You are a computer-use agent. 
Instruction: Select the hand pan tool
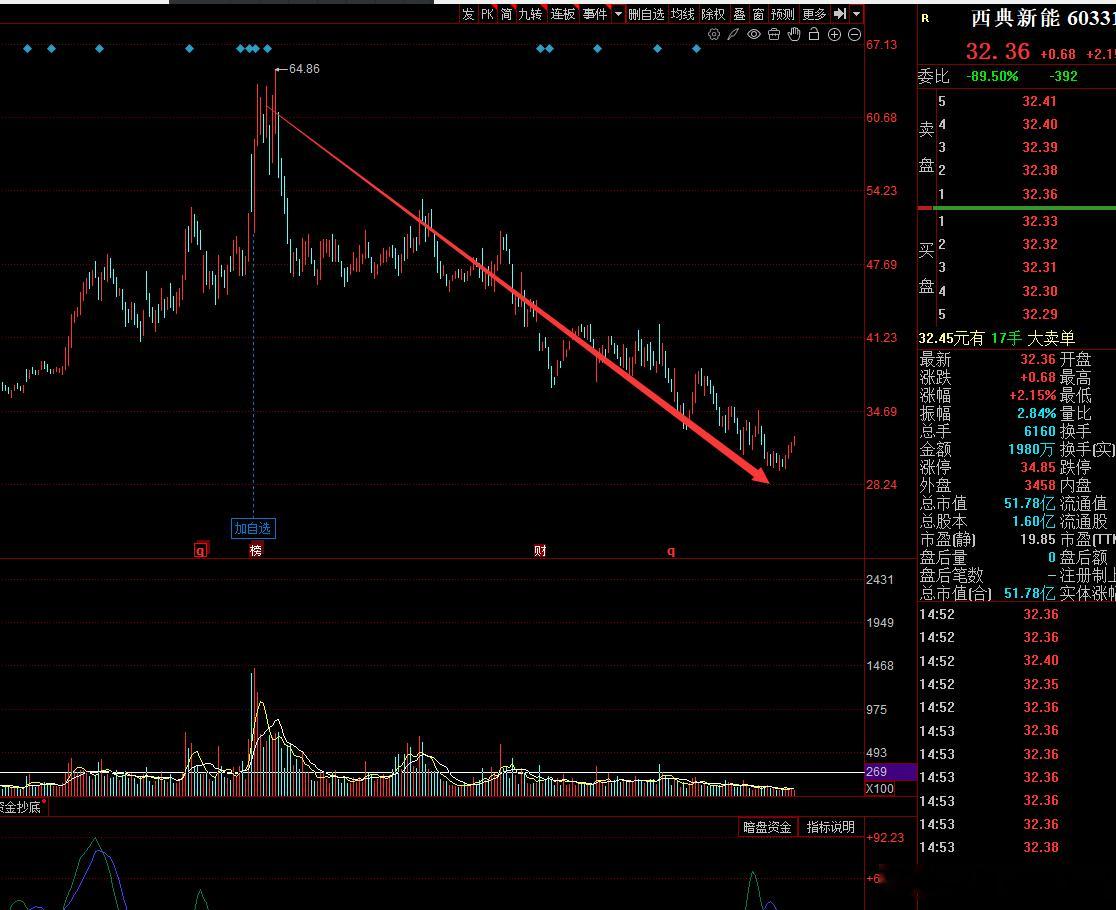[794, 34]
